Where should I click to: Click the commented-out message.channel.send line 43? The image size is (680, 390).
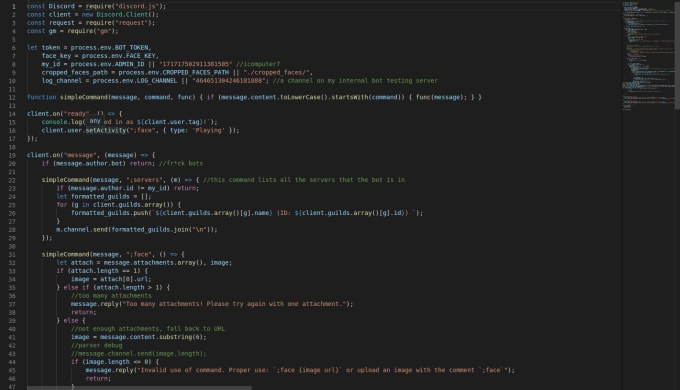138,354
